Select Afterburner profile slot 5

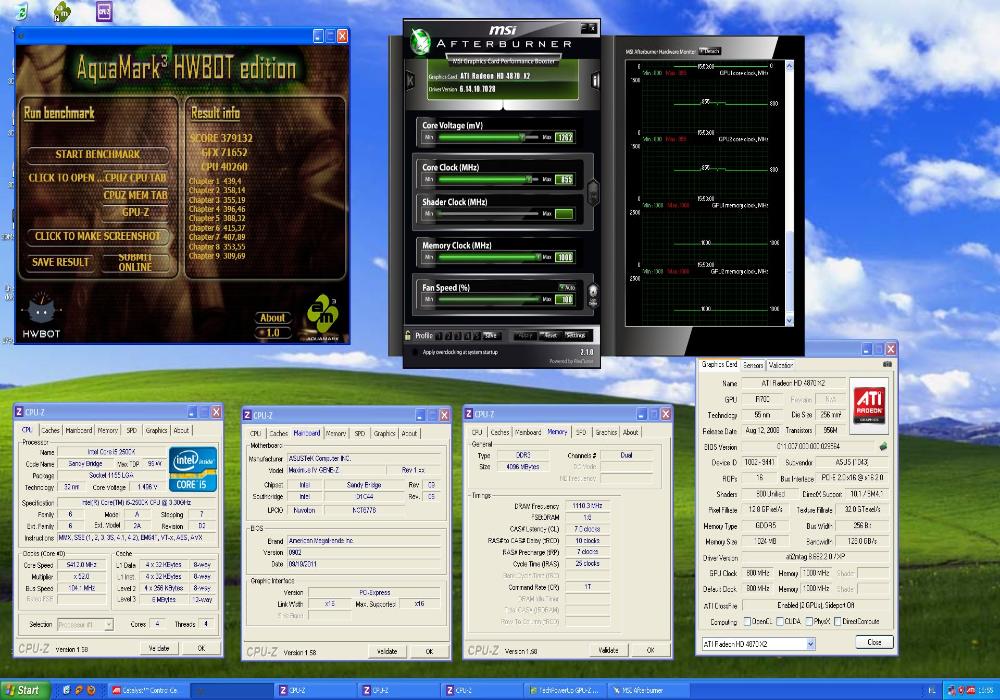[476, 335]
